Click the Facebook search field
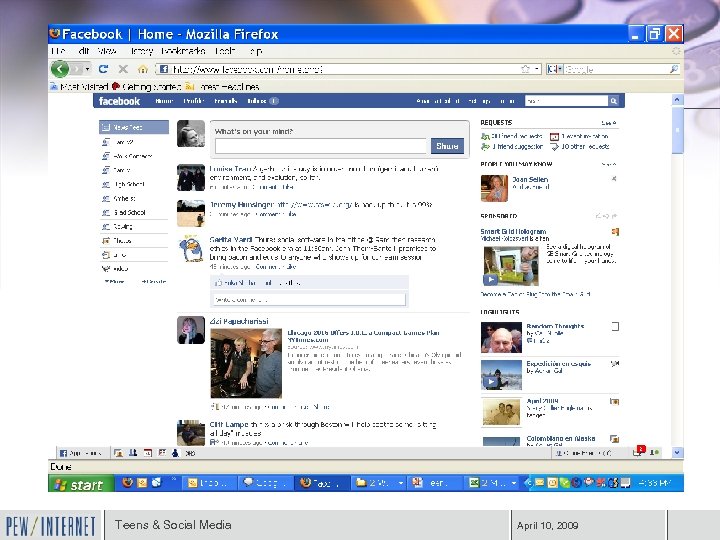Viewport: 720px width, 540px height. [567, 101]
